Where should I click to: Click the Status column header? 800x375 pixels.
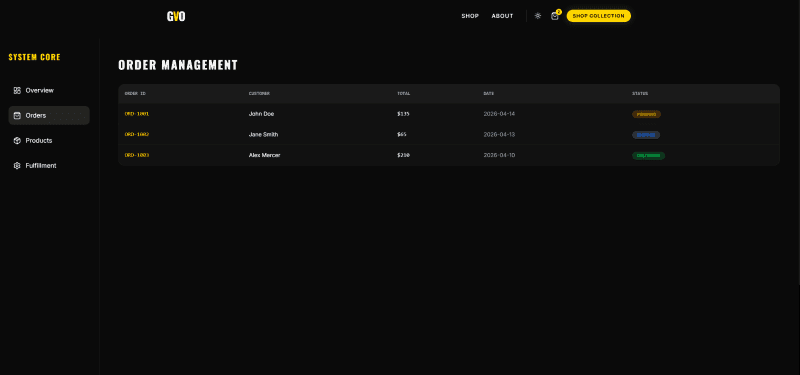click(640, 93)
